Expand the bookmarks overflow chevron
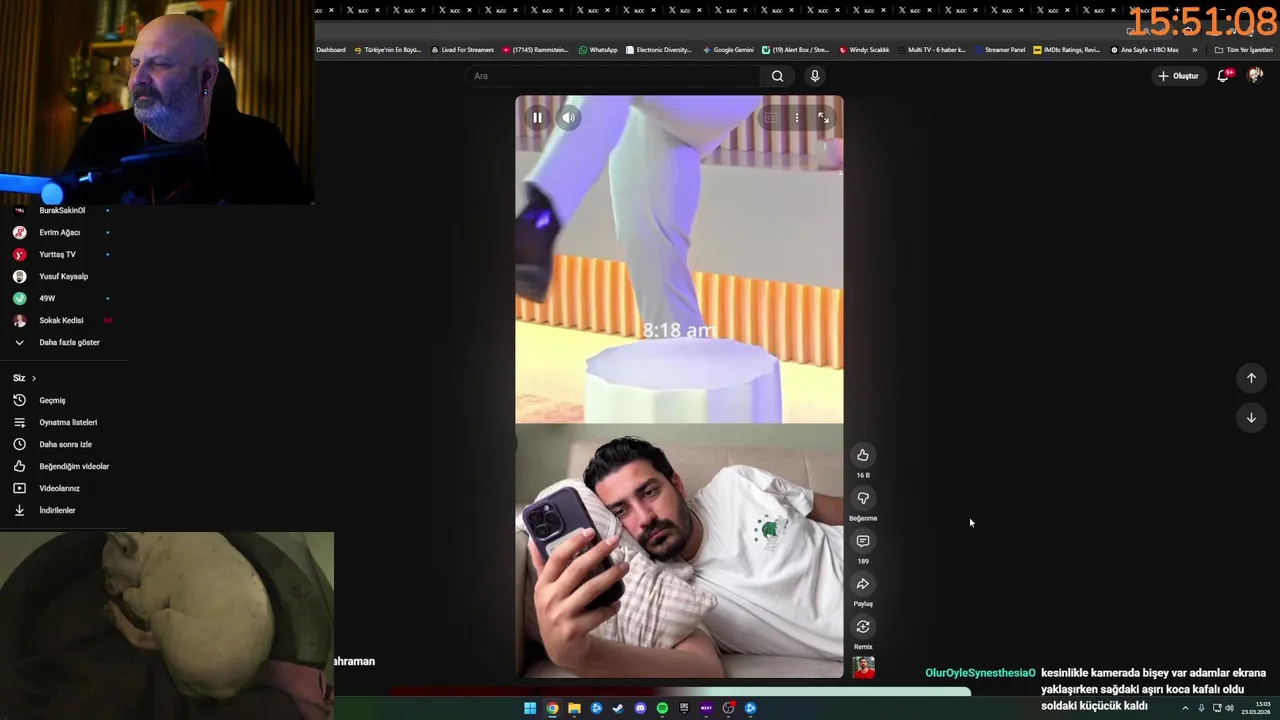 (x=1194, y=50)
